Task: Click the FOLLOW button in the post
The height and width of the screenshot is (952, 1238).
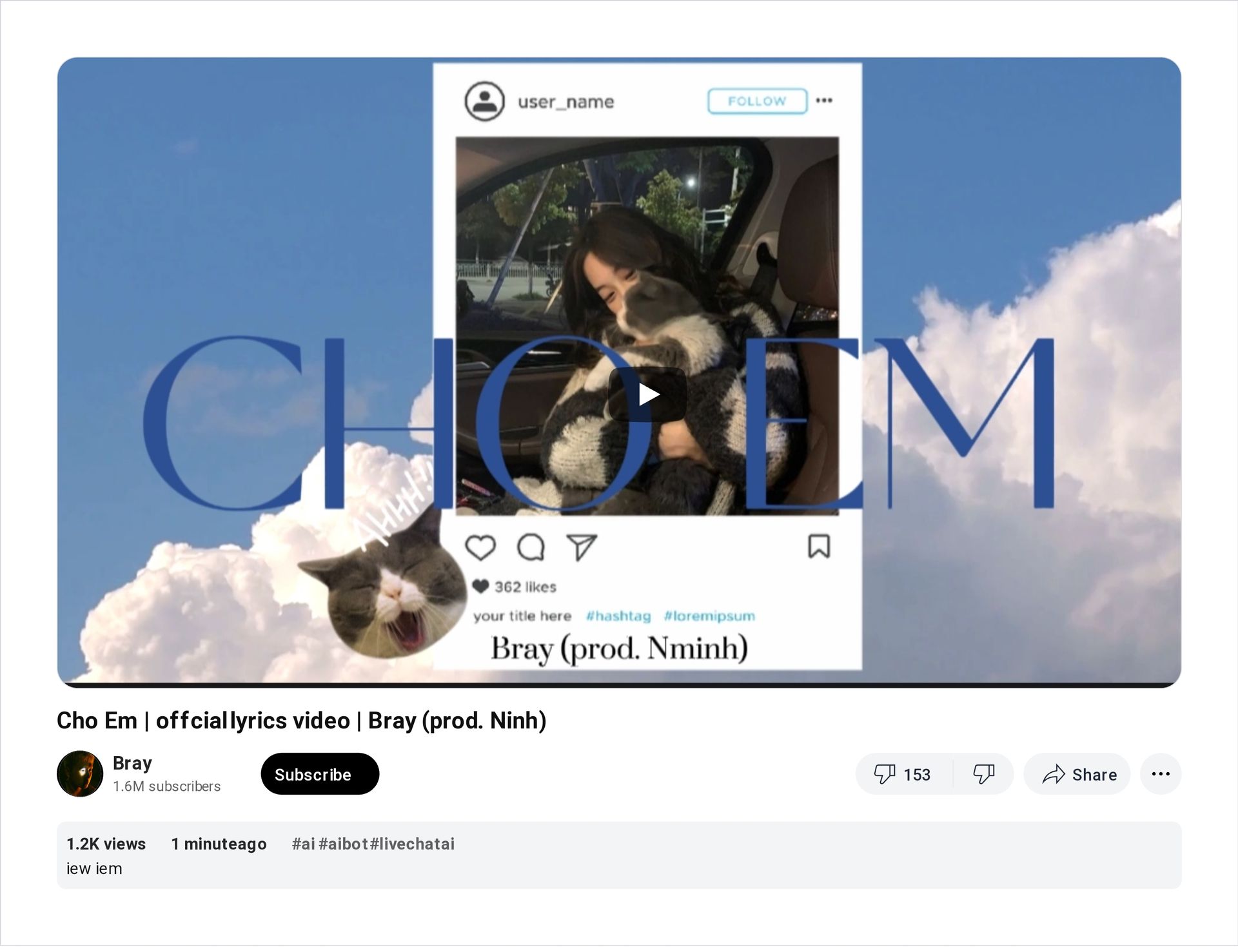Action: tap(757, 101)
